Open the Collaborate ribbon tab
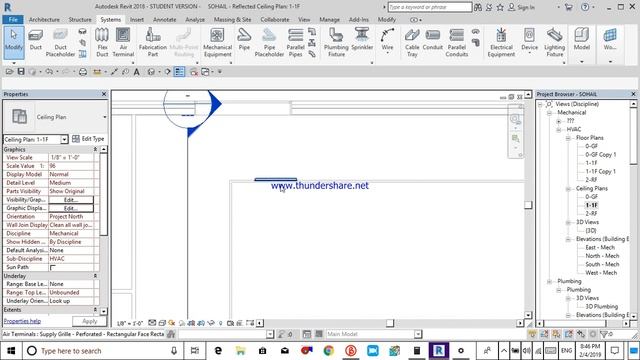This screenshot has height=360, width=640. [275, 20]
